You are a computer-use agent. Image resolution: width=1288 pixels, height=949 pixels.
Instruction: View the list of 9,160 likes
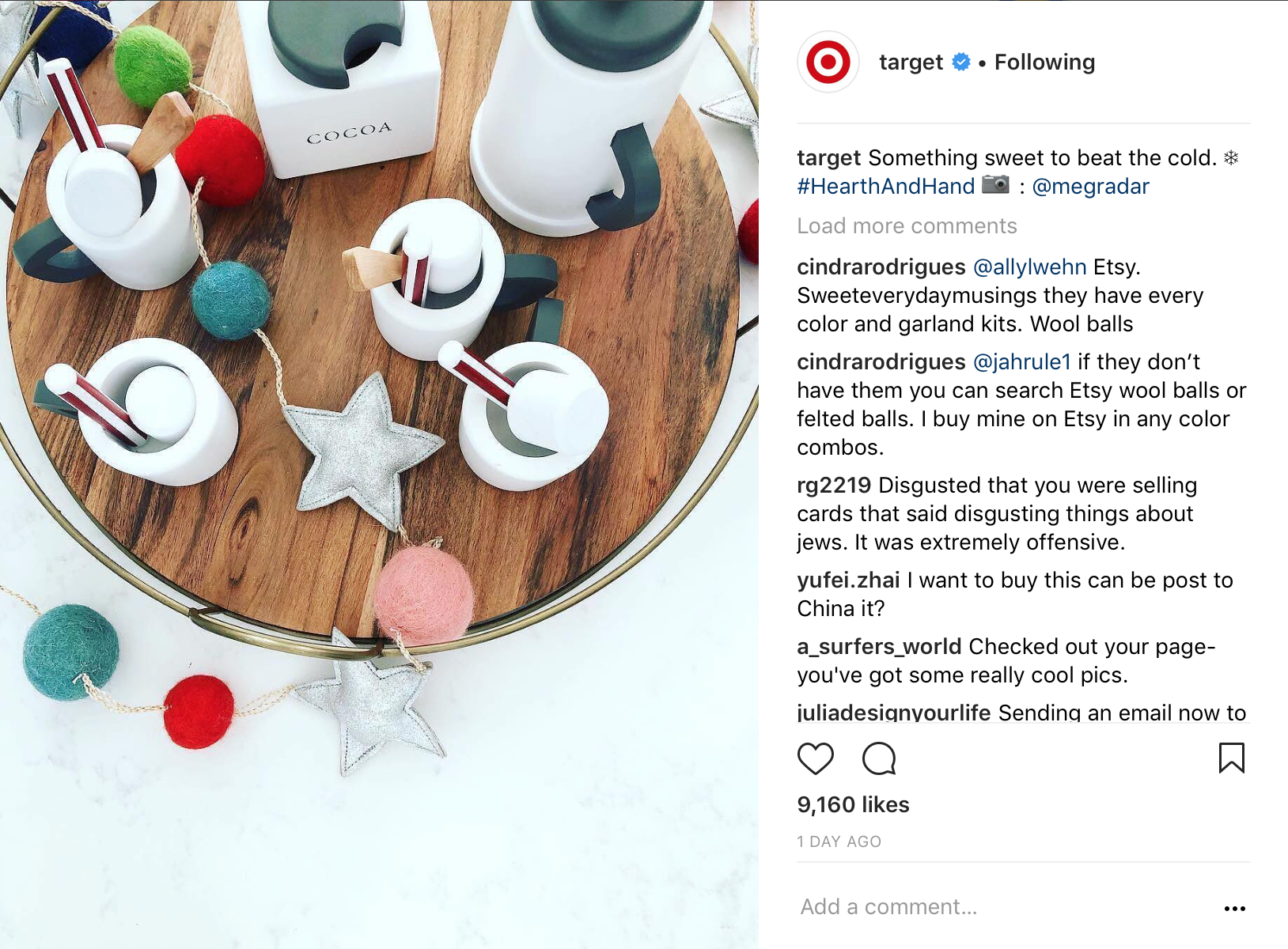pos(853,805)
